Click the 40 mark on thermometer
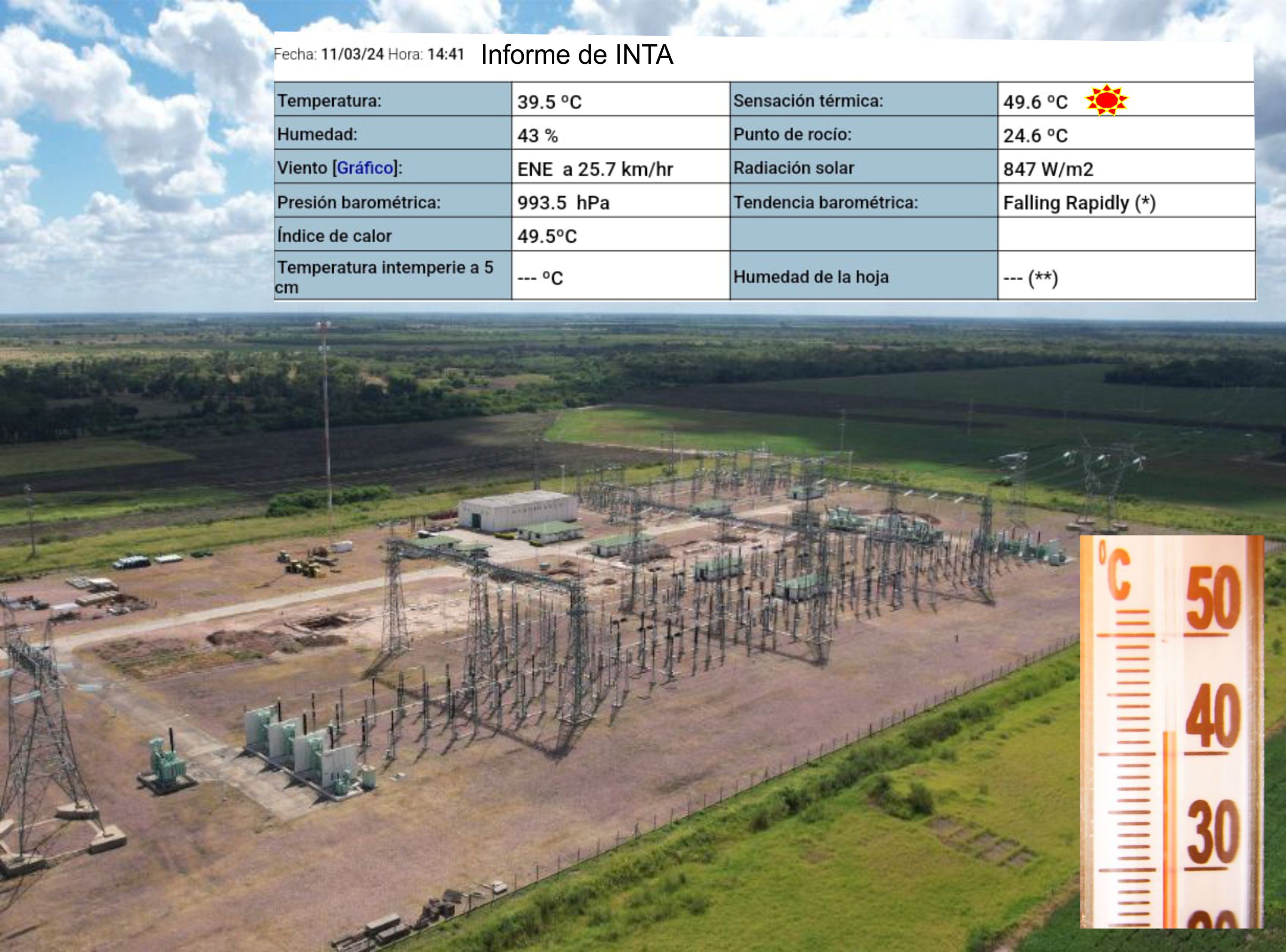 pyautogui.click(x=1213, y=716)
